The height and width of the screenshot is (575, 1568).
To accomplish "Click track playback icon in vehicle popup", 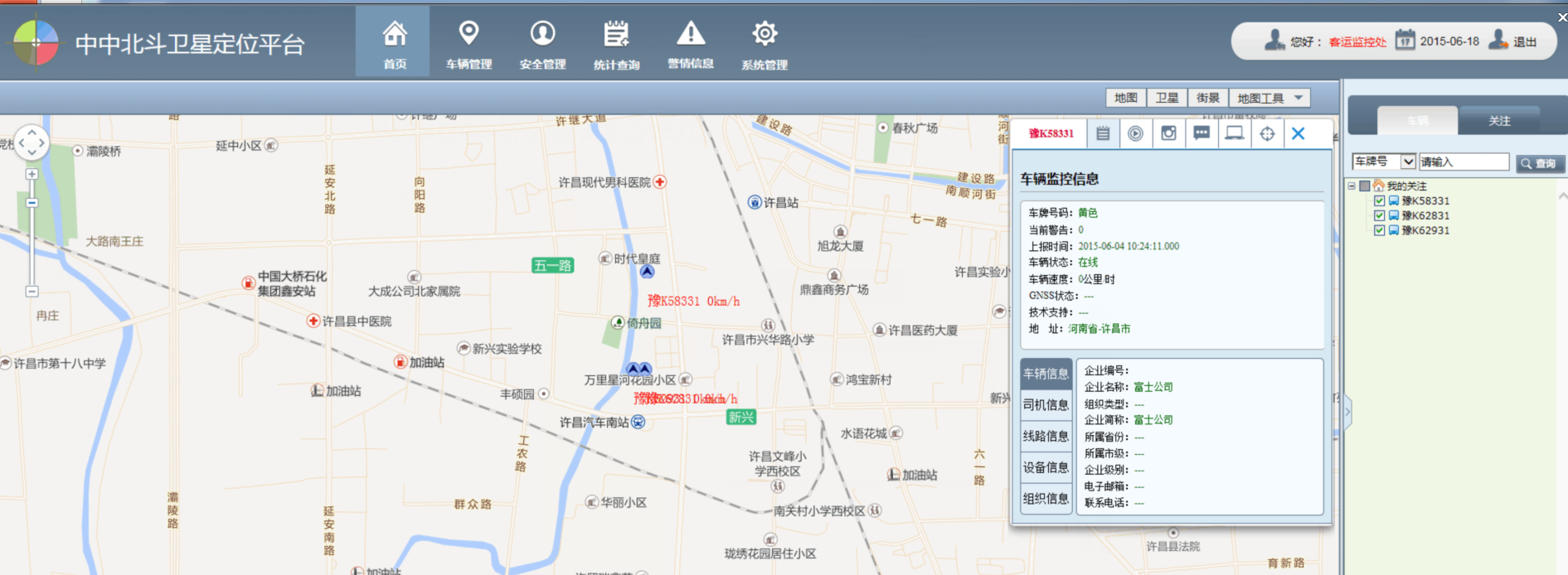I will [1135, 133].
